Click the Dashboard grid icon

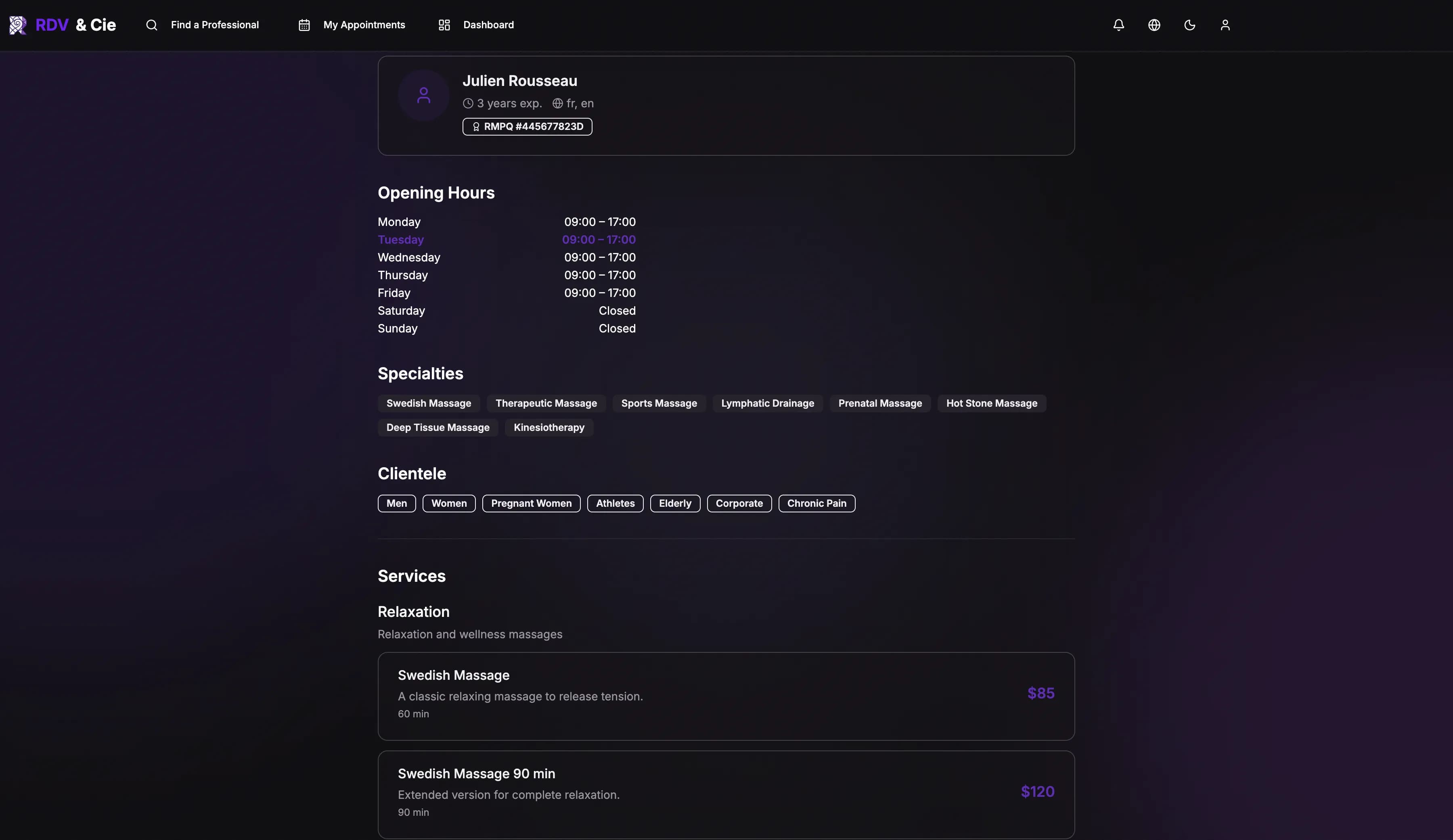pyautogui.click(x=444, y=25)
